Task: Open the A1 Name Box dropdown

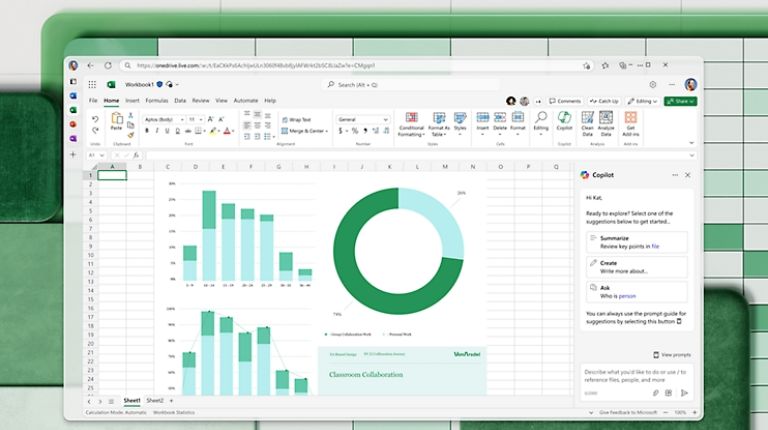Action: 102,155
